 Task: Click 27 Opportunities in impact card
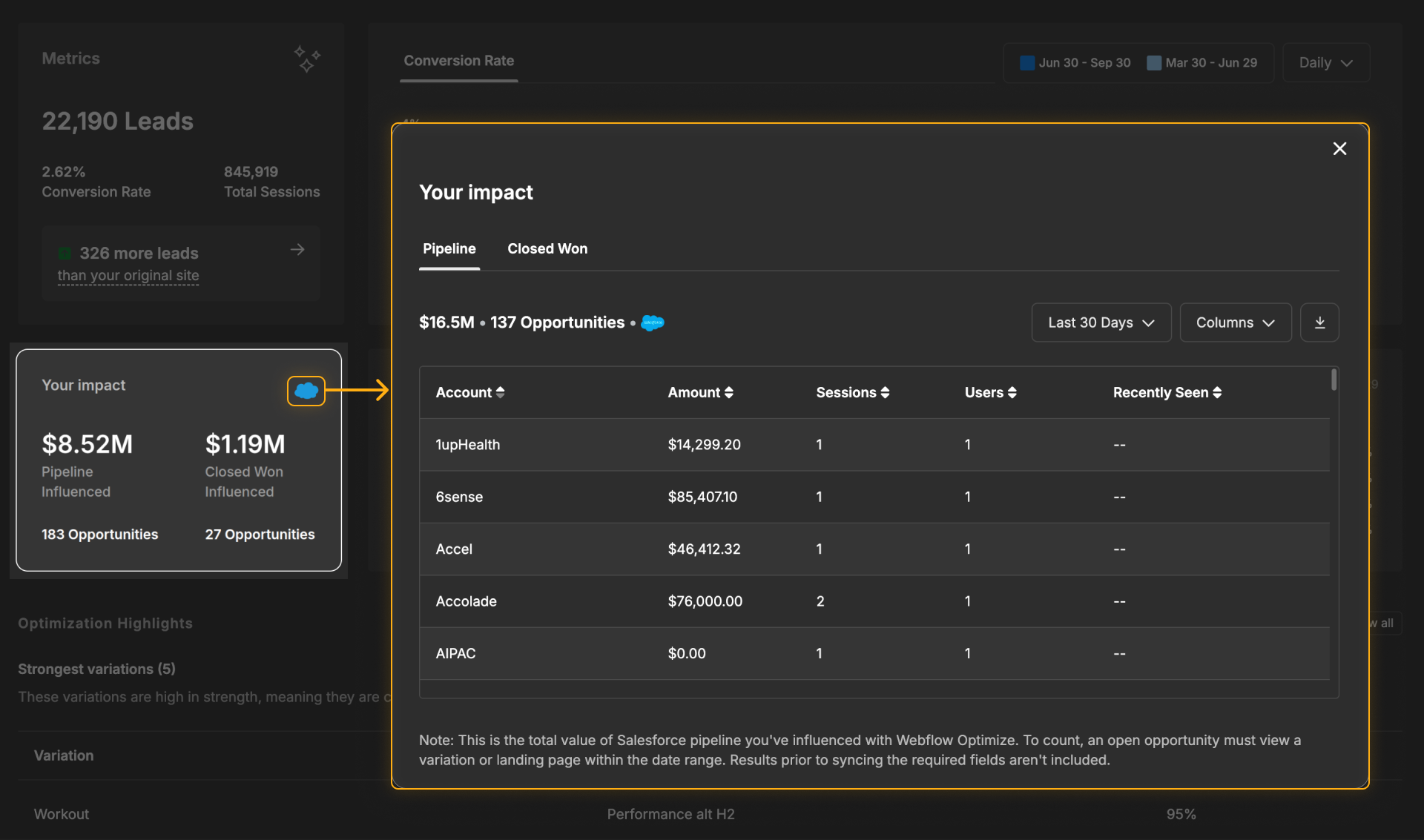tap(260, 535)
